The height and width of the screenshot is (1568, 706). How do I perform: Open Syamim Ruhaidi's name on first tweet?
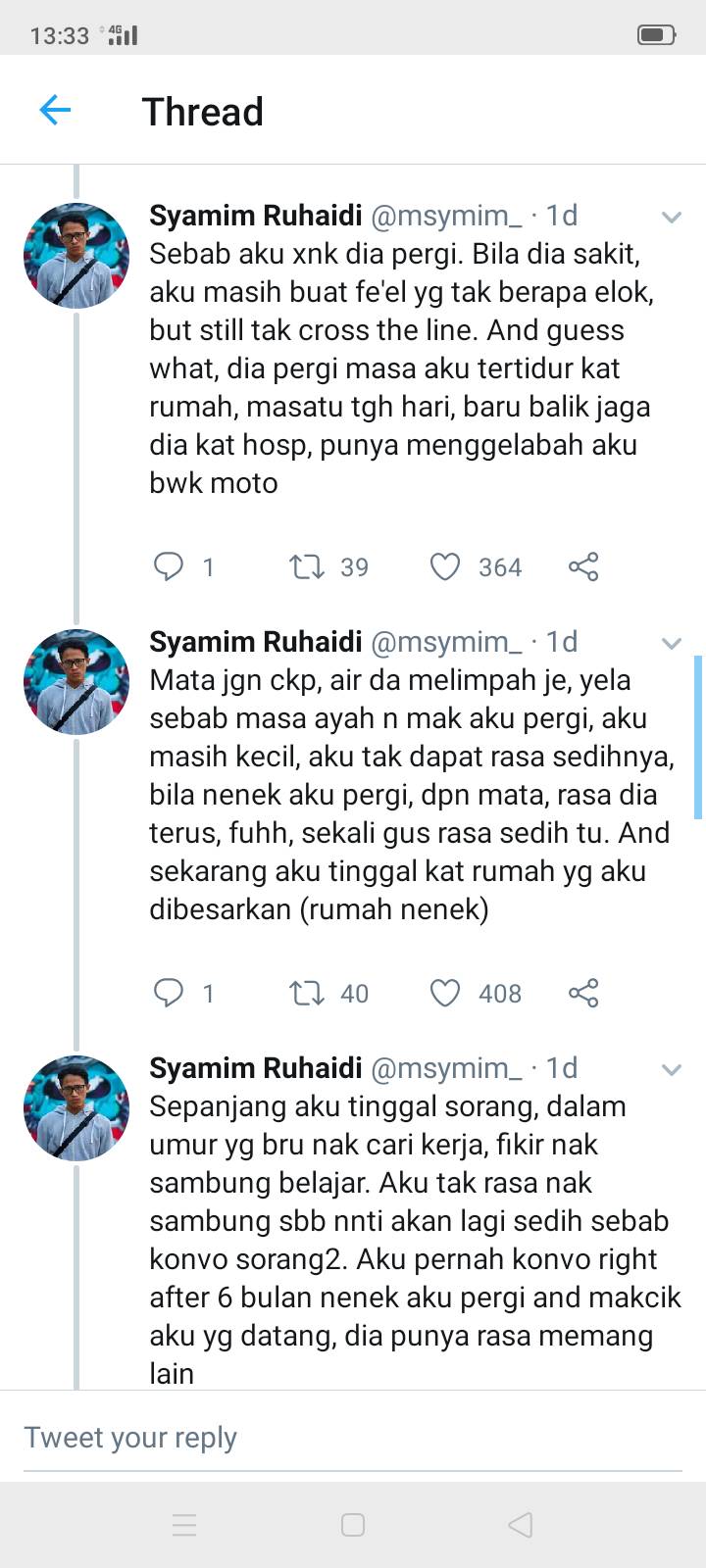point(255,216)
